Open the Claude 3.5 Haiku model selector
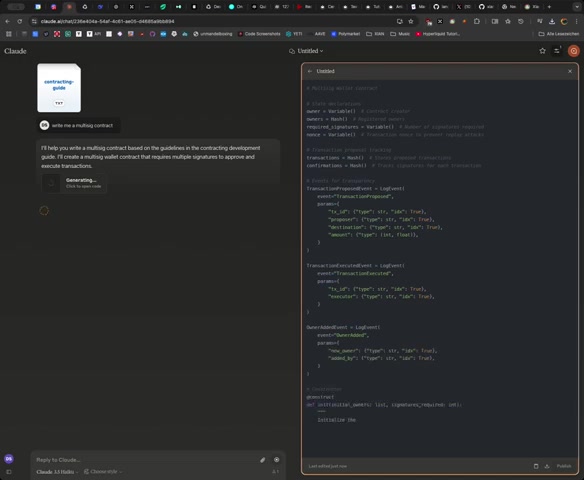 tap(57, 472)
